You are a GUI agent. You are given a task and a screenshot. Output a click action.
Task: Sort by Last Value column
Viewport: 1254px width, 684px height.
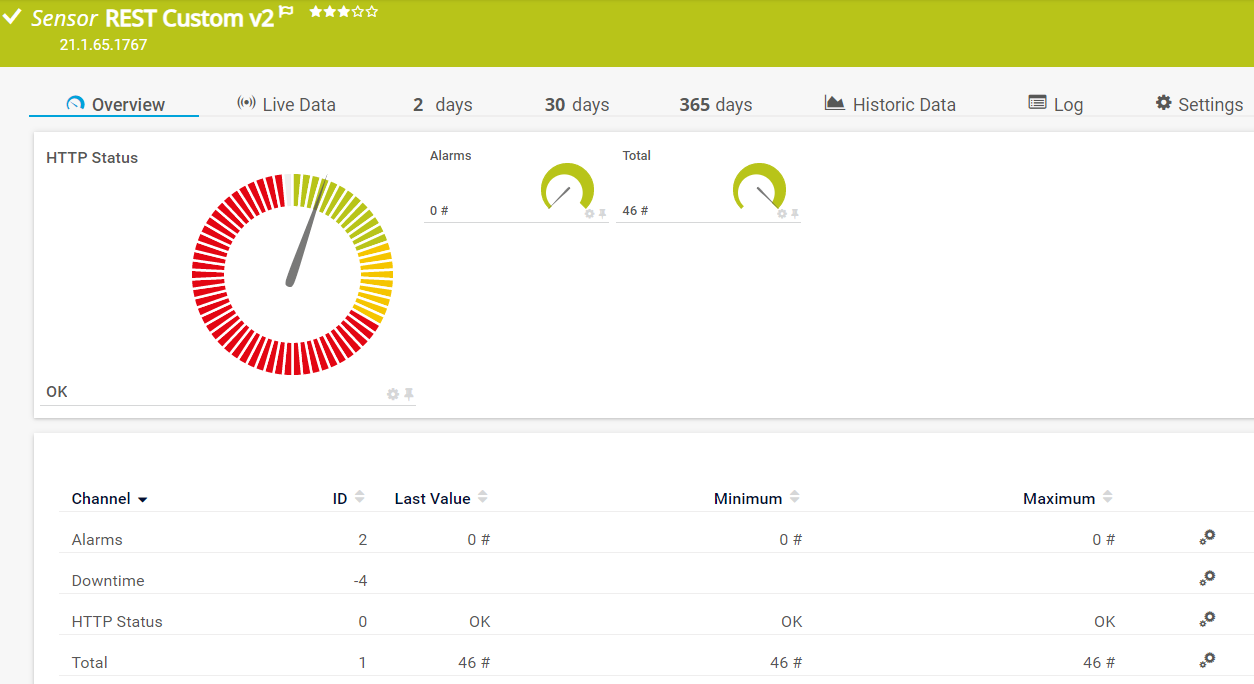tap(483, 497)
